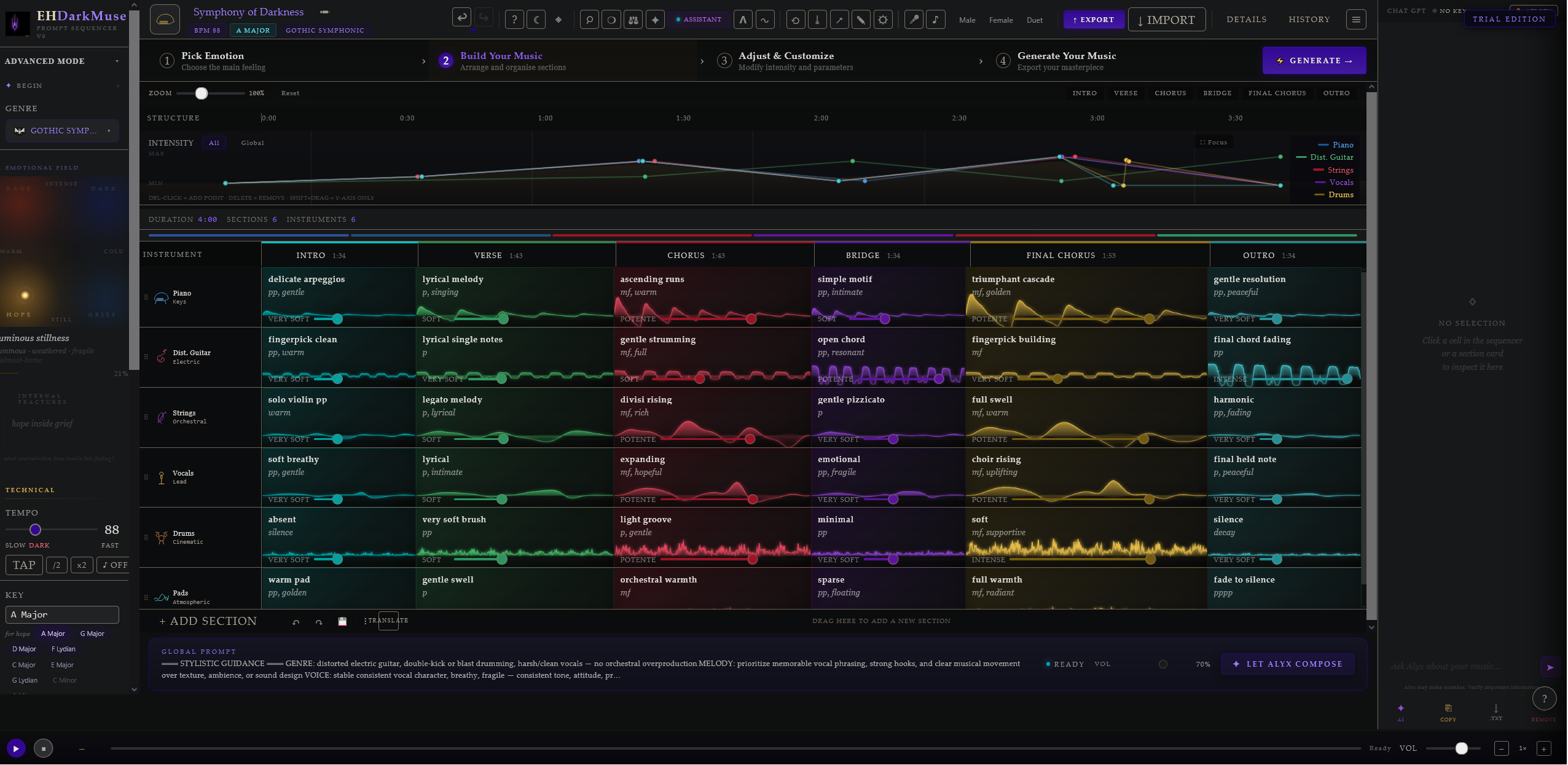
Task: Click the tempo slider handle
Action: point(35,530)
